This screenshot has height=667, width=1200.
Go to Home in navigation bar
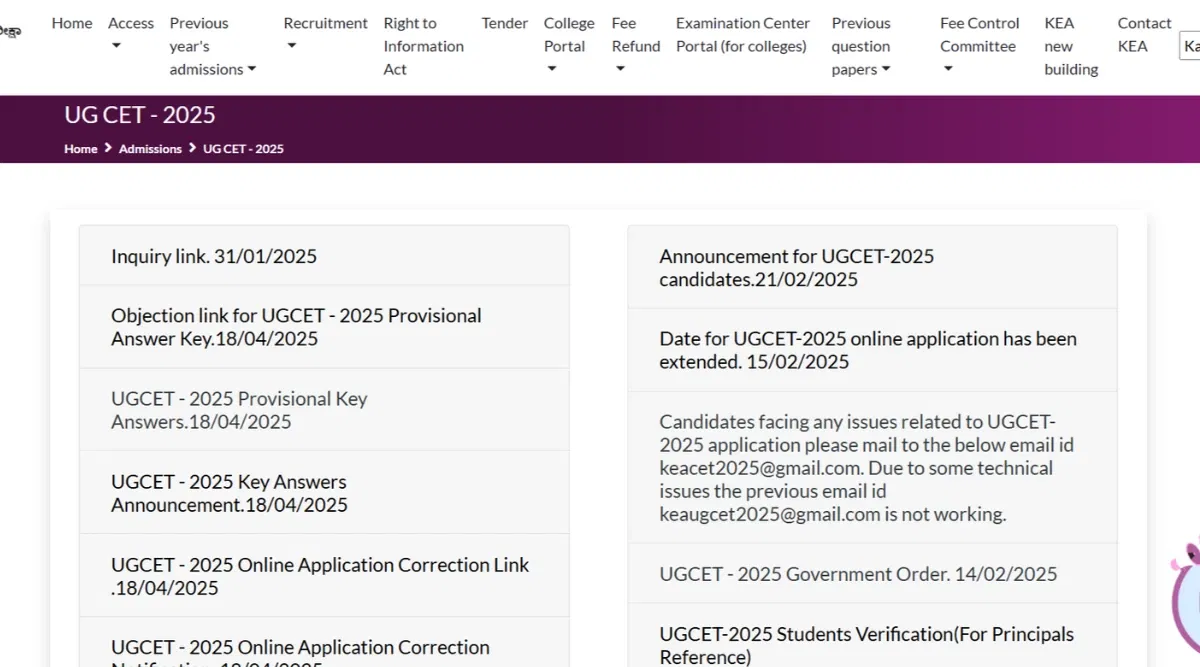pos(72,23)
